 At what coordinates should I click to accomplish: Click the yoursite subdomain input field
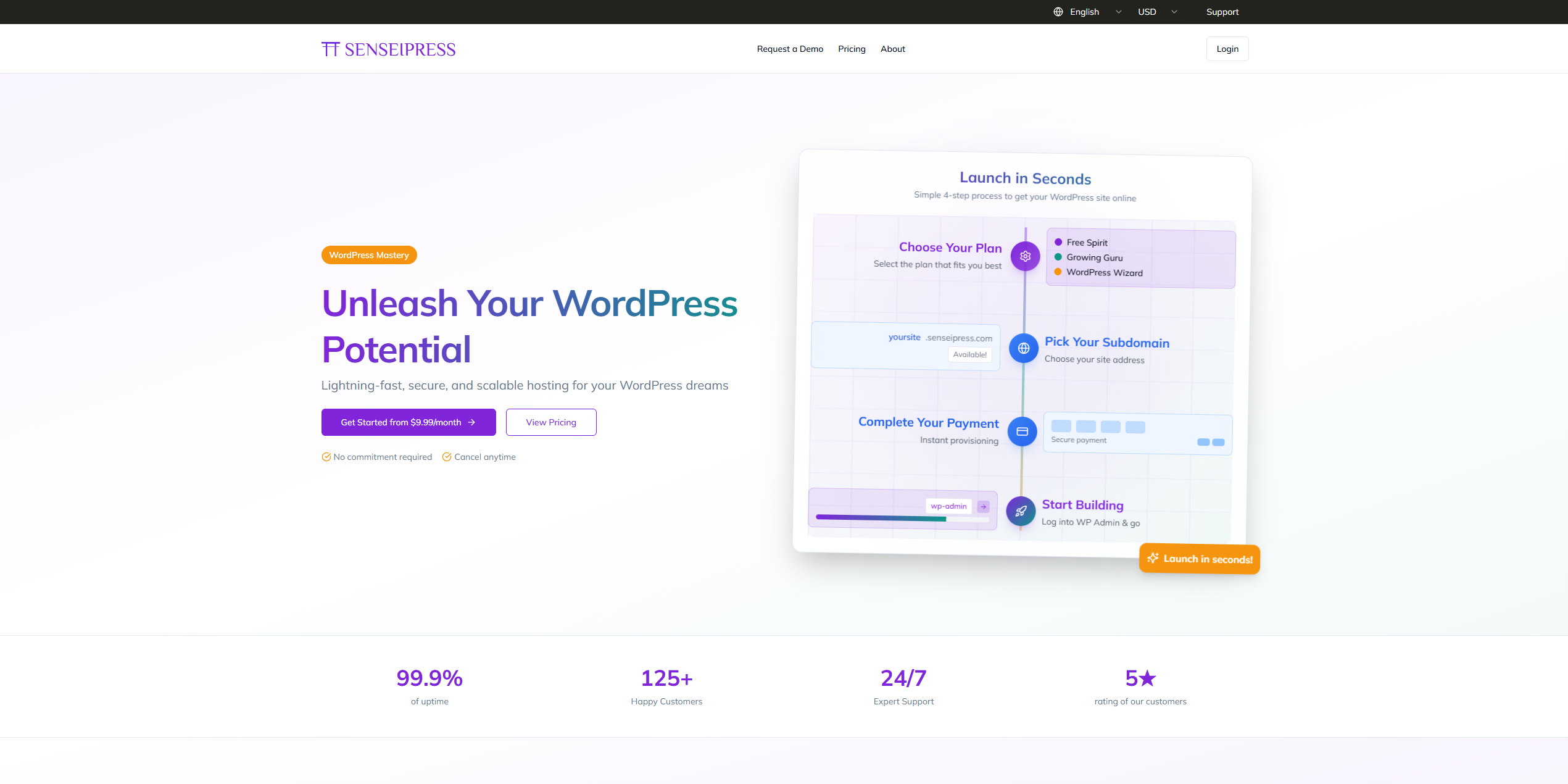[x=905, y=338]
